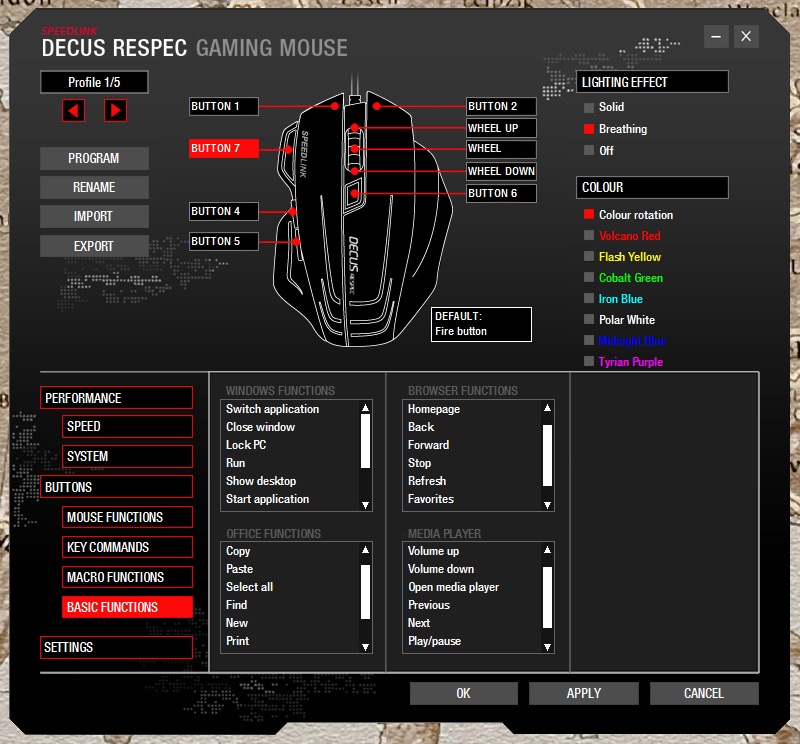
Task: Open MACRO FUNCTIONS page
Action: tap(128, 577)
